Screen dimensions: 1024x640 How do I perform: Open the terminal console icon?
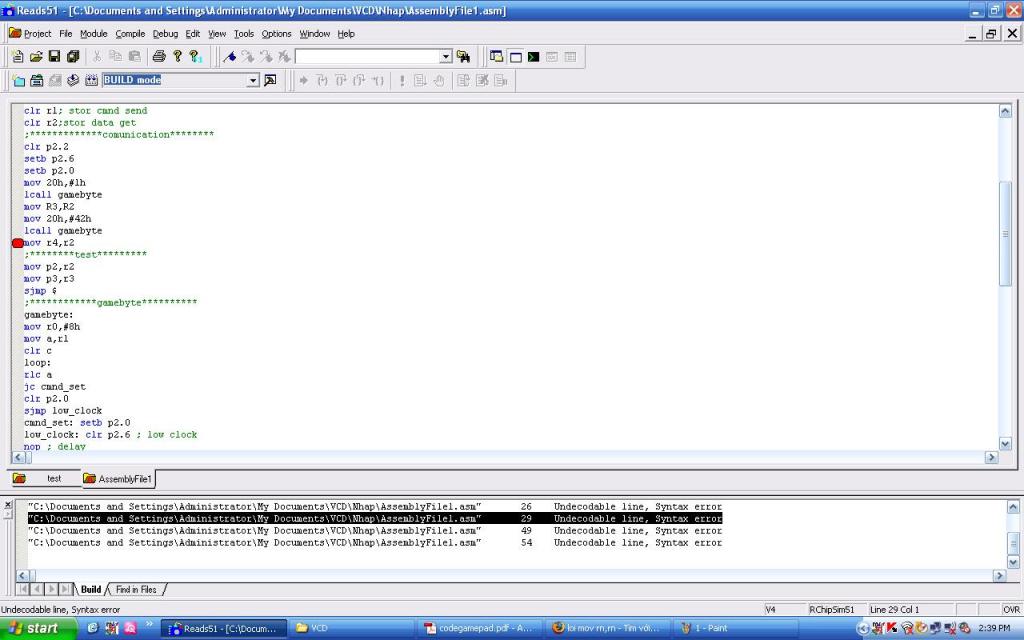(x=534, y=57)
